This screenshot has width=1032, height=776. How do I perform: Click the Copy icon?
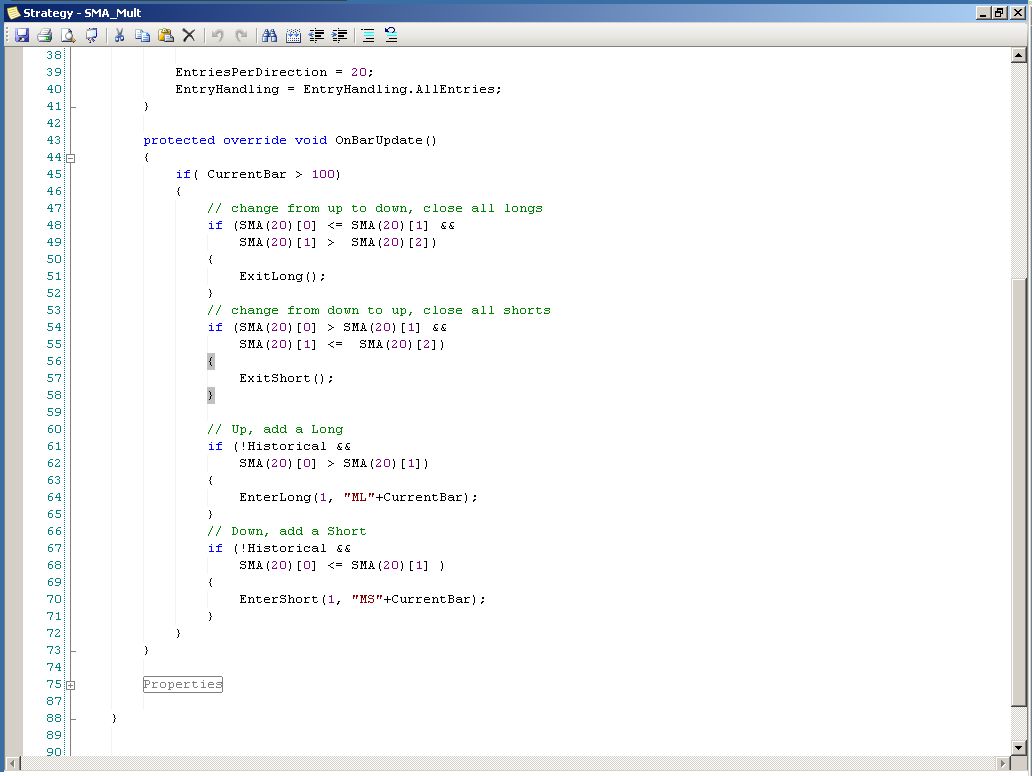142,36
